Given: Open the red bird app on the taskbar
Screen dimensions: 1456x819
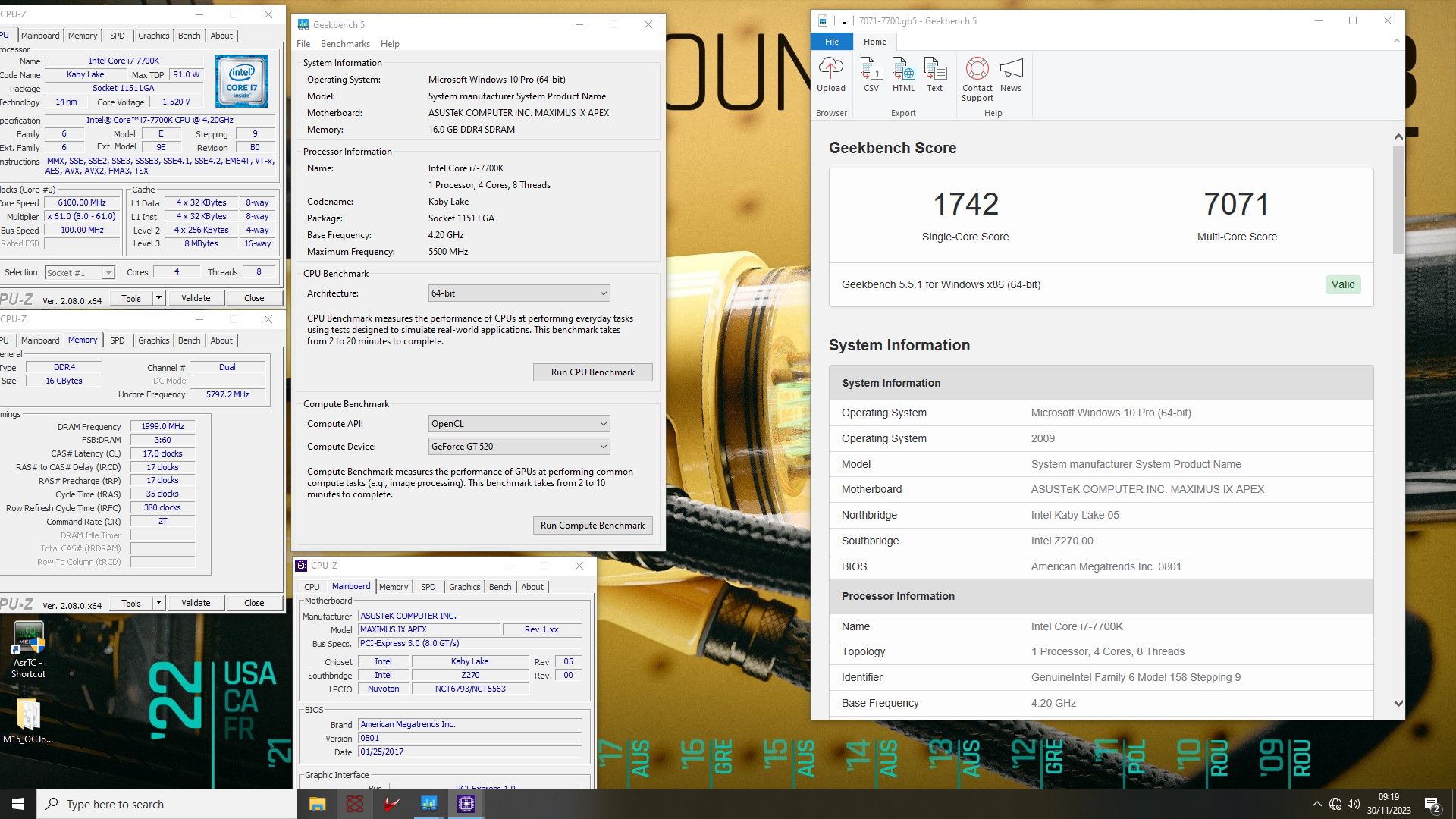Looking at the screenshot, I should [x=391, y=804].
